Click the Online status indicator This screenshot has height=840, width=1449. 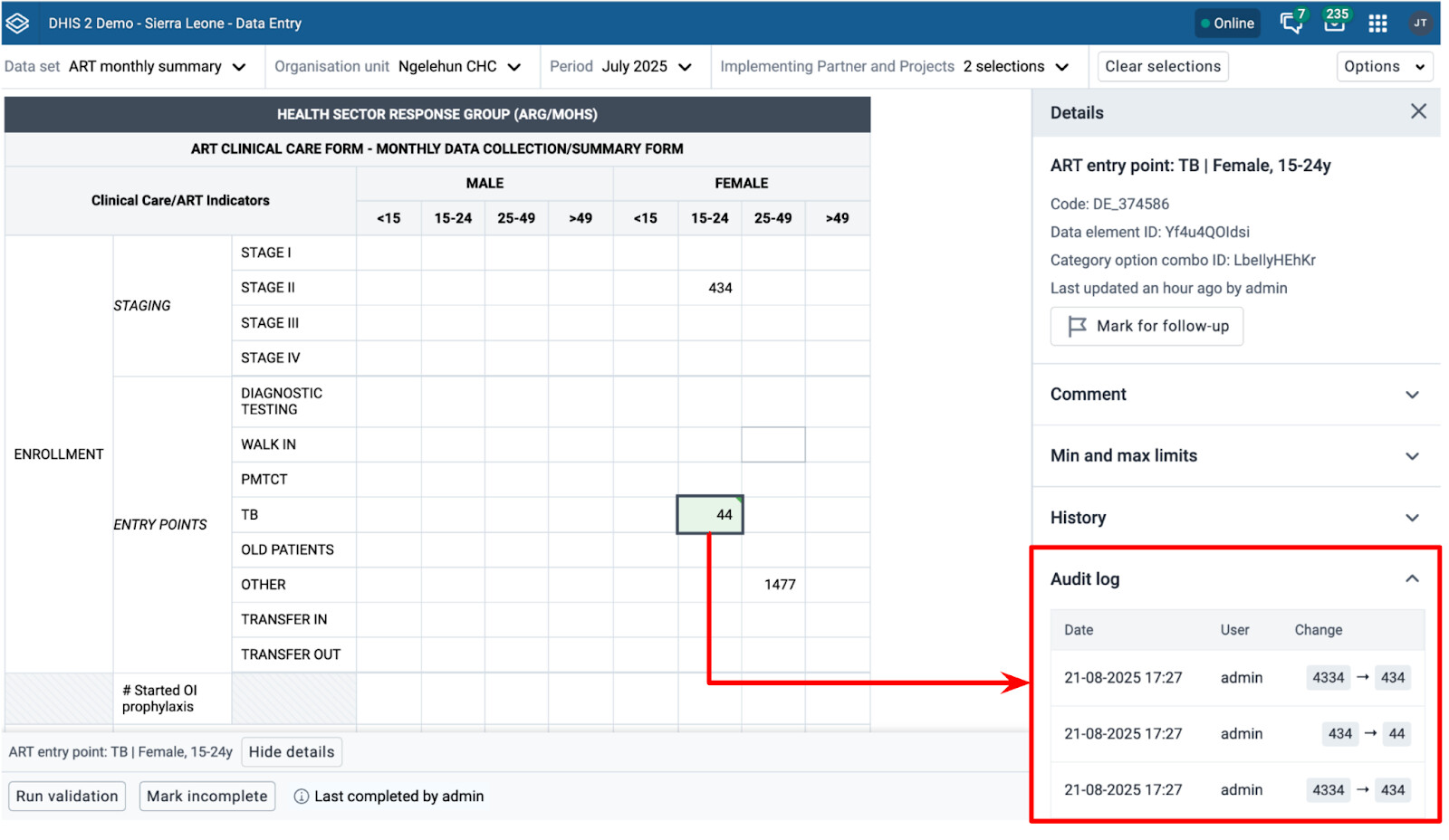(x=1227, y=24)
